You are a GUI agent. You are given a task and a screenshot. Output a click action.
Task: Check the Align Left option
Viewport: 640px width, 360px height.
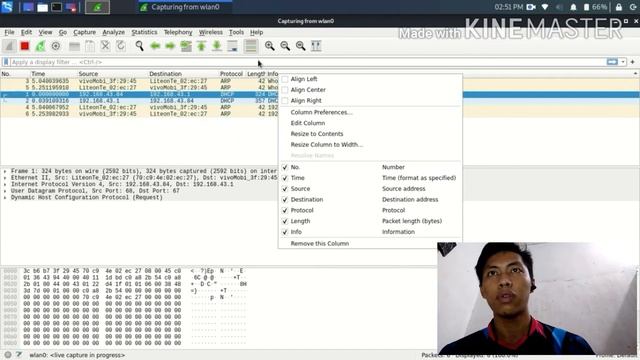[x=285, y=79]
